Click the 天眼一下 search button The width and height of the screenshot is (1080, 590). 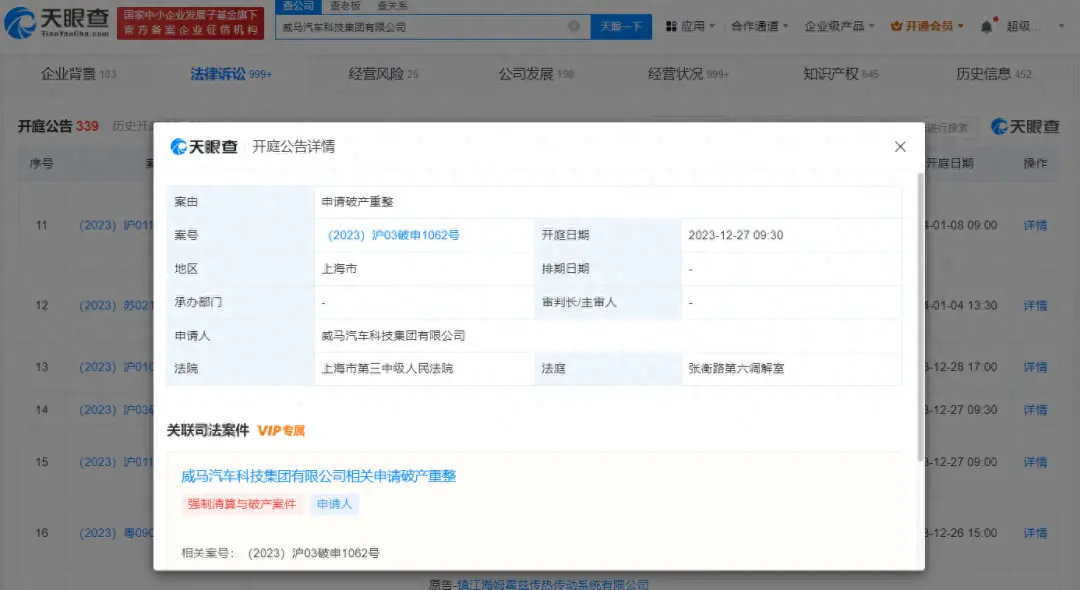click(621, 26)
